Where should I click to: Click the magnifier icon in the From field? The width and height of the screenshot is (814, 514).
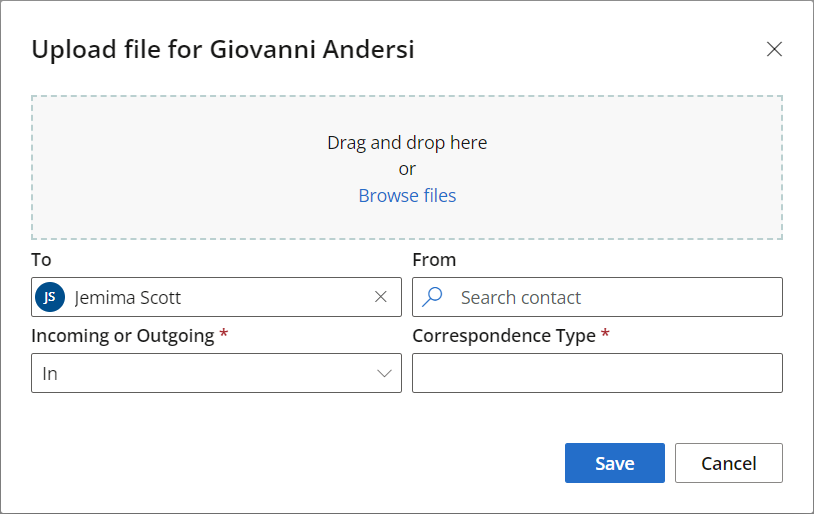click(x=432, y=297)
